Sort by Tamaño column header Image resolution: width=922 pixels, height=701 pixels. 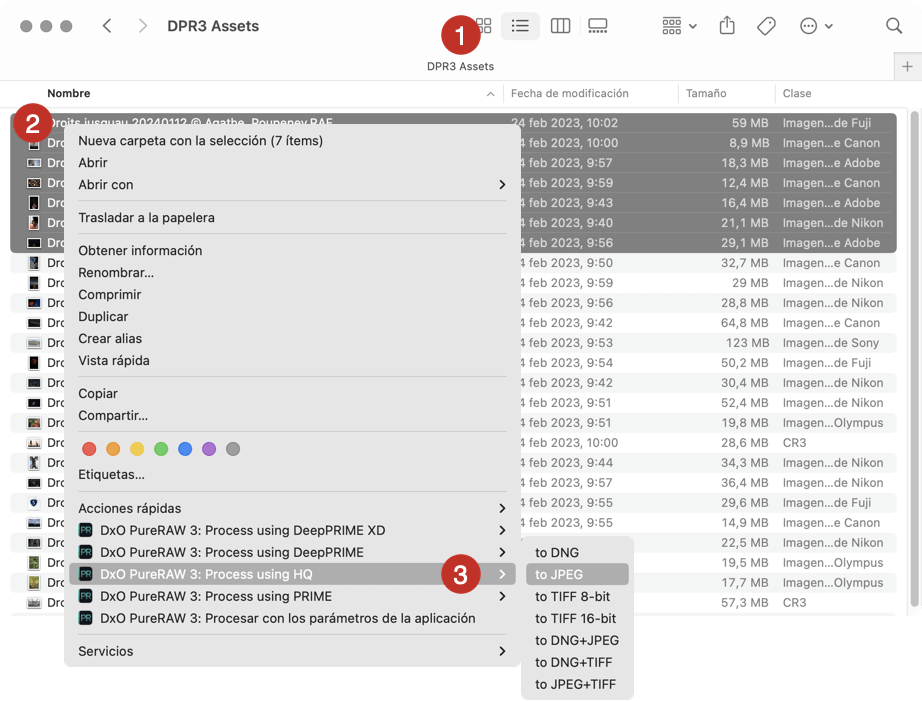click(x=706, y=94)
